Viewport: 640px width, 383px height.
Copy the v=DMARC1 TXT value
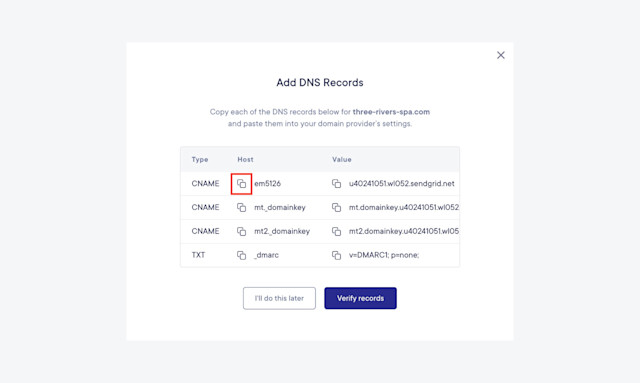click(336, 255)
